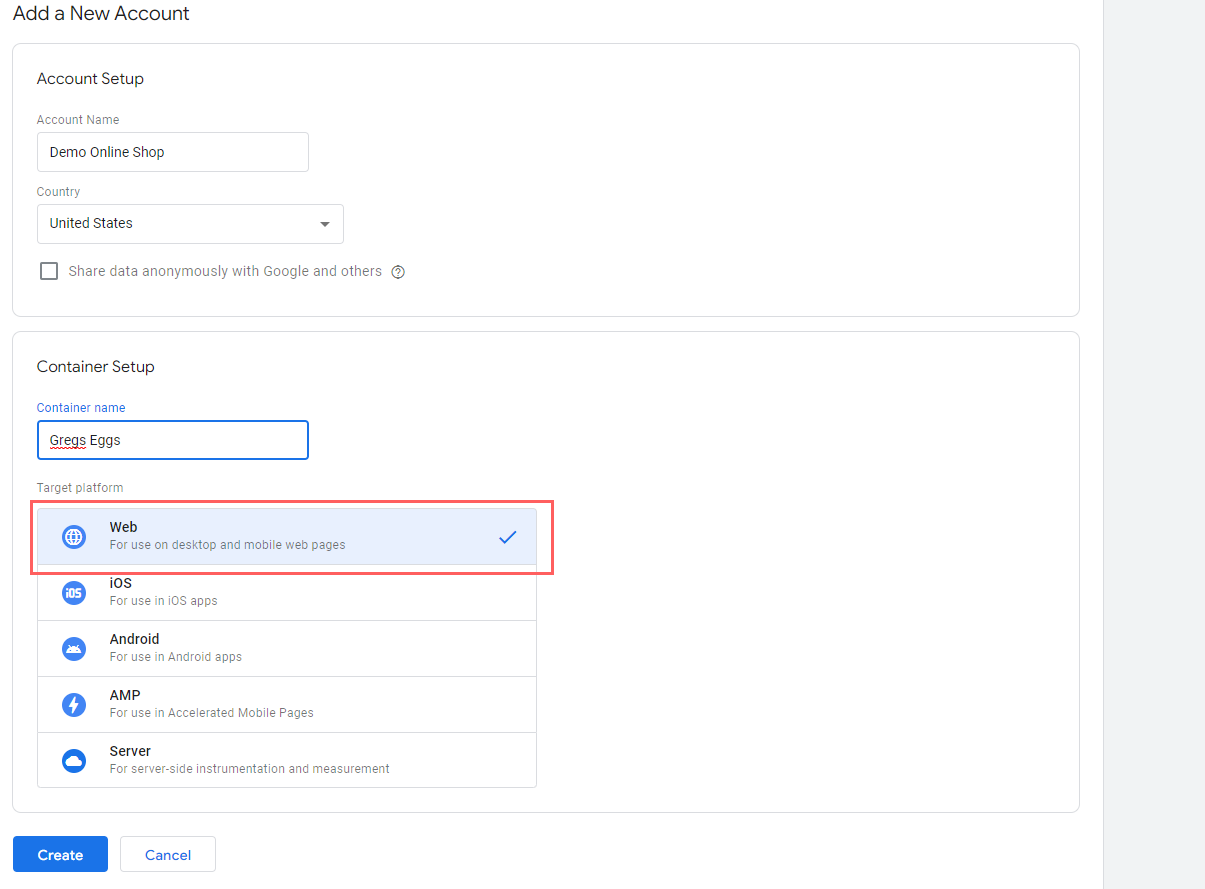Click the Create button

(60, 854)
